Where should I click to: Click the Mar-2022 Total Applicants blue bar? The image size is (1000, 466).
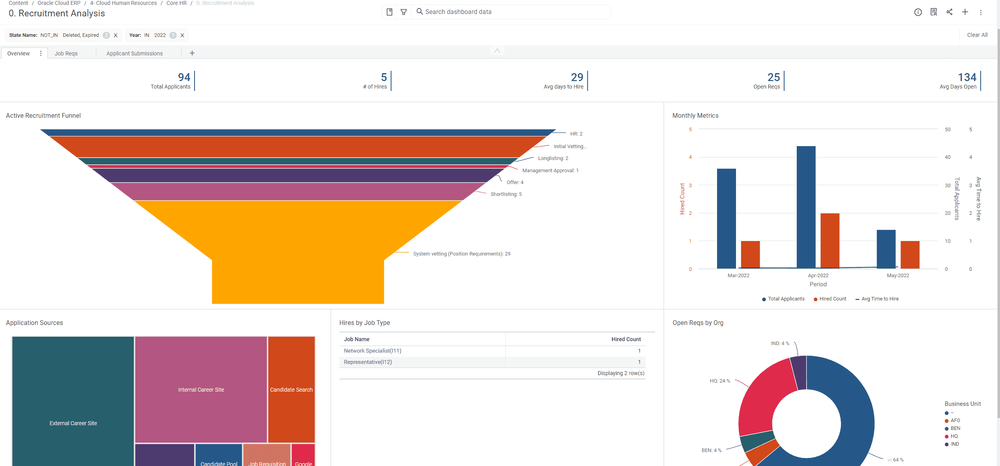tap(726, 219)
